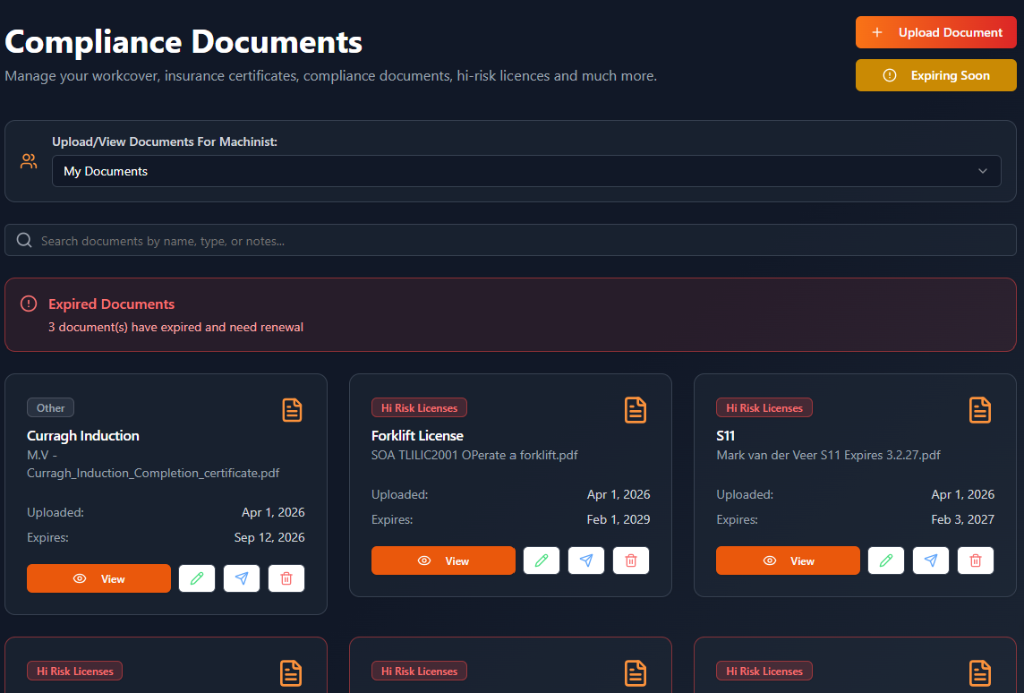Image resolution: width=1024 pixels, height=693 pixels.
Task: Click the 3 documents have expired message
Action: [176, 327]
